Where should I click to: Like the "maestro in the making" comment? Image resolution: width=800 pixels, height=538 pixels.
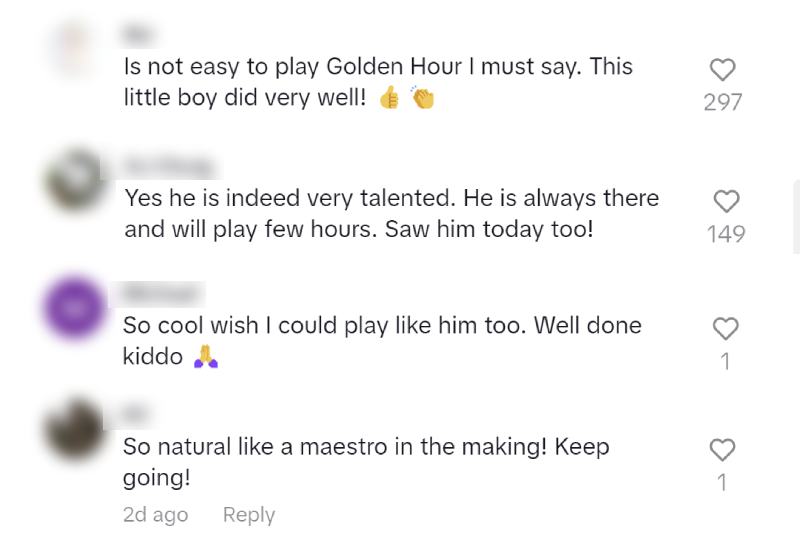722,449
